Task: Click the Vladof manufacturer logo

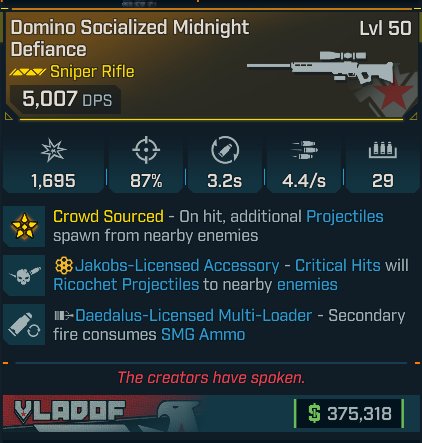Action: (x=70, y=412)
